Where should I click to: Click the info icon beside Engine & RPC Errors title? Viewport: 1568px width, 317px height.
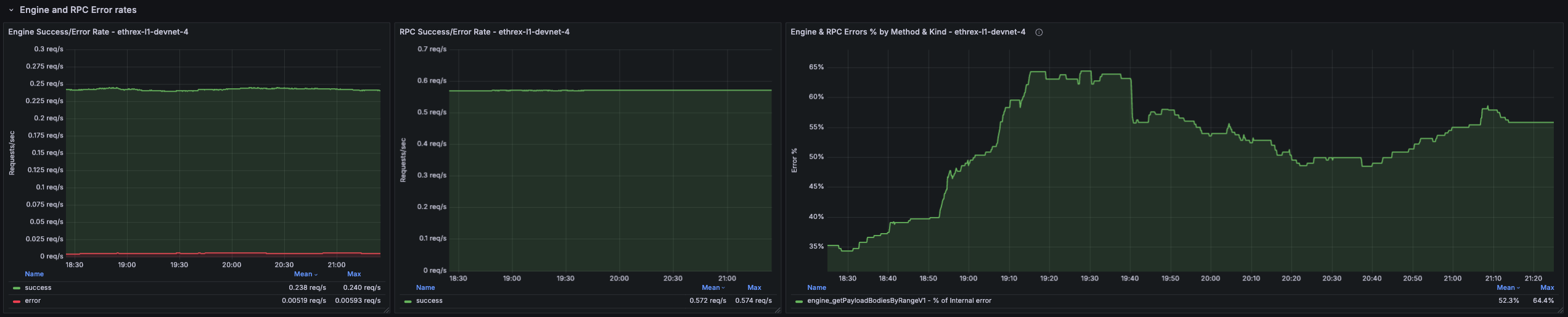point(1039,32)
